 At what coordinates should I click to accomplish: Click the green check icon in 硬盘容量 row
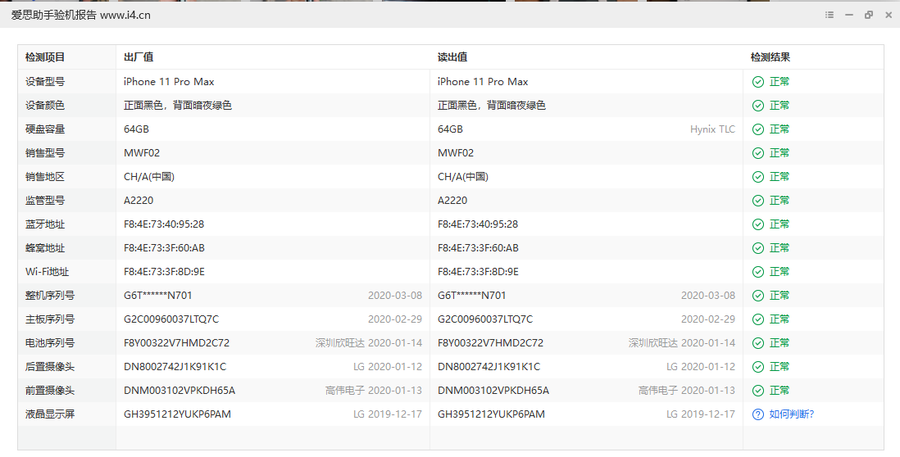point(758,129)
